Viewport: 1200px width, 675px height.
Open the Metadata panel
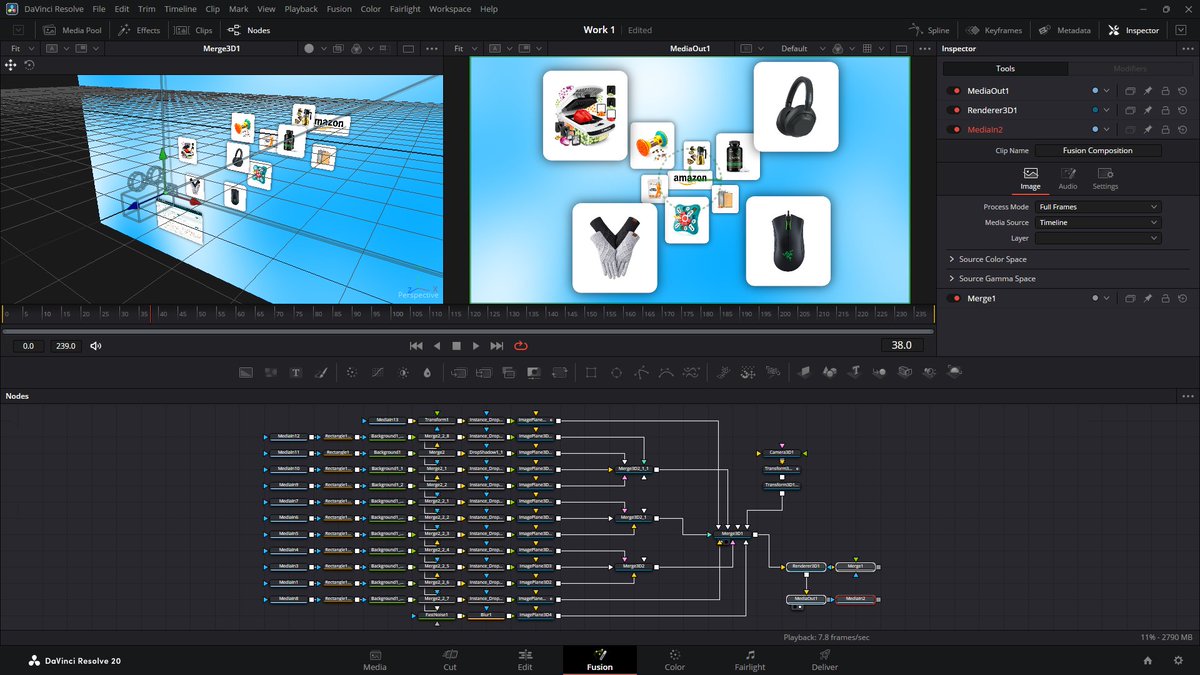1064,30
